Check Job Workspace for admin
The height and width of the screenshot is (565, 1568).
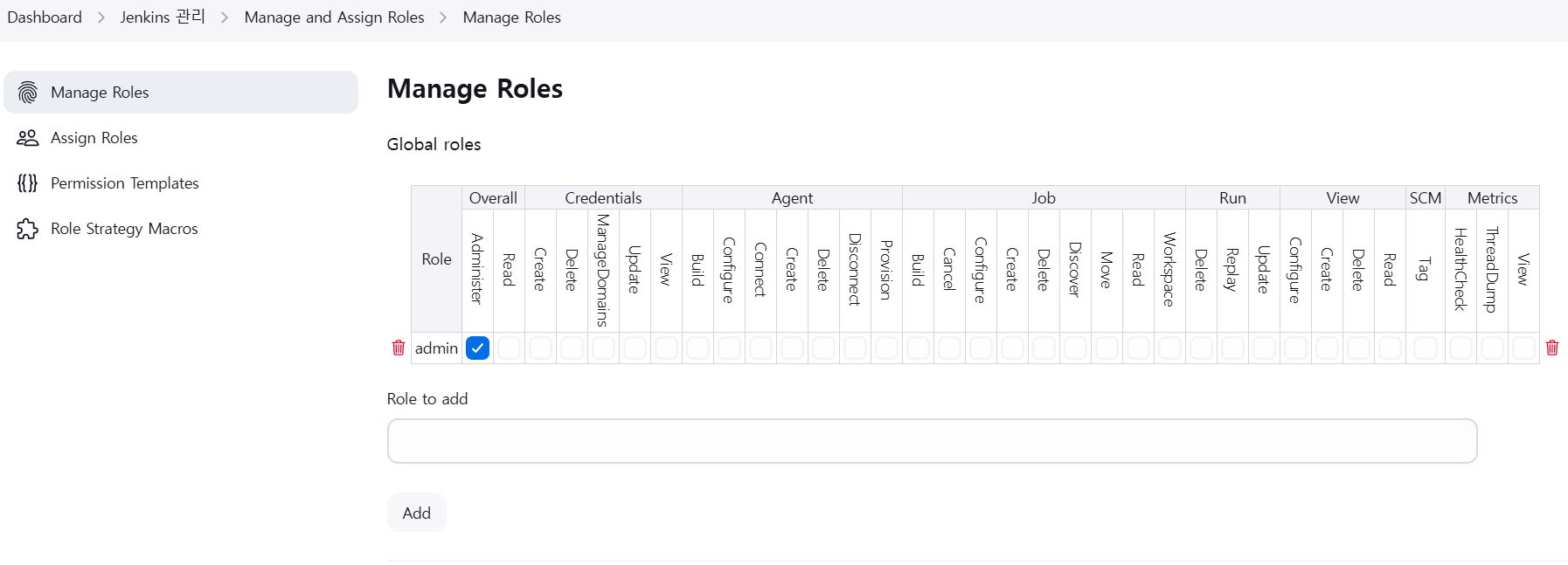1170,348
